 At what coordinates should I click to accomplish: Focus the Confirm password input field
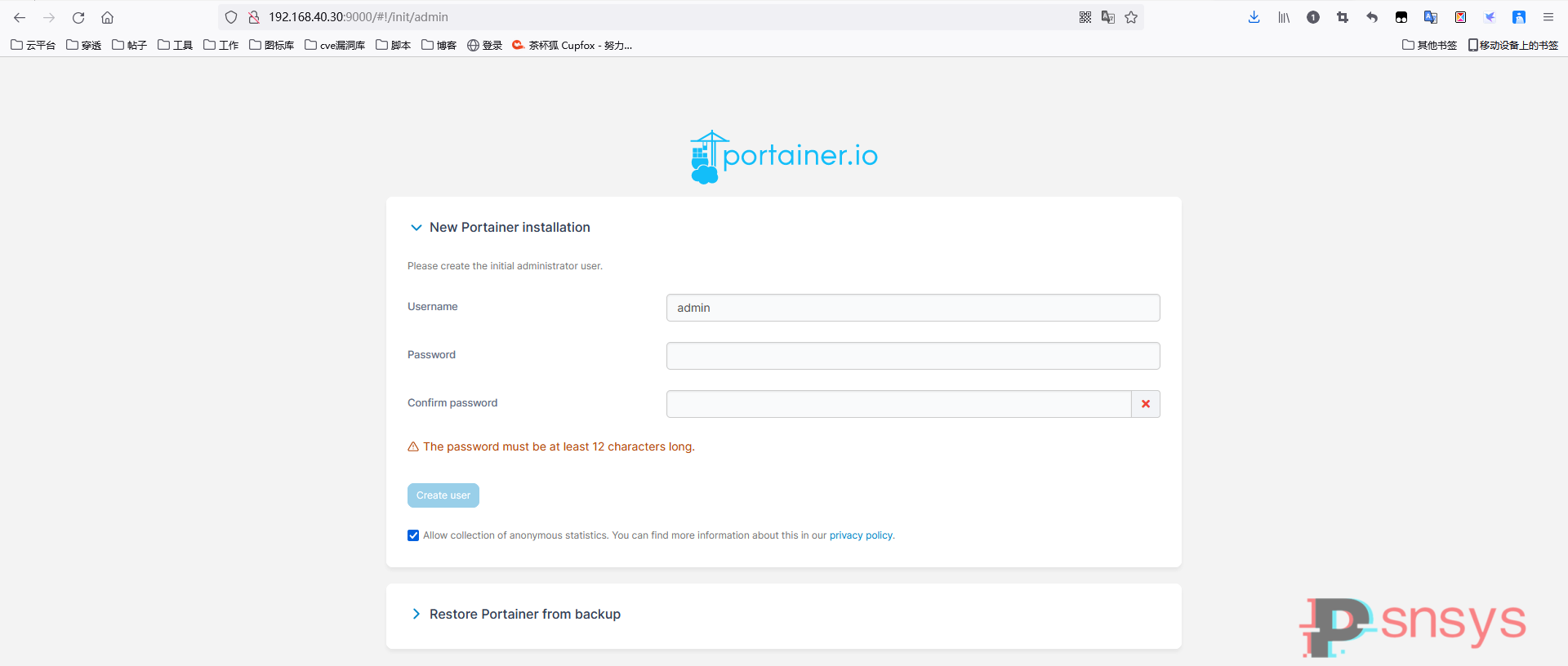click(x=898, y=404)
